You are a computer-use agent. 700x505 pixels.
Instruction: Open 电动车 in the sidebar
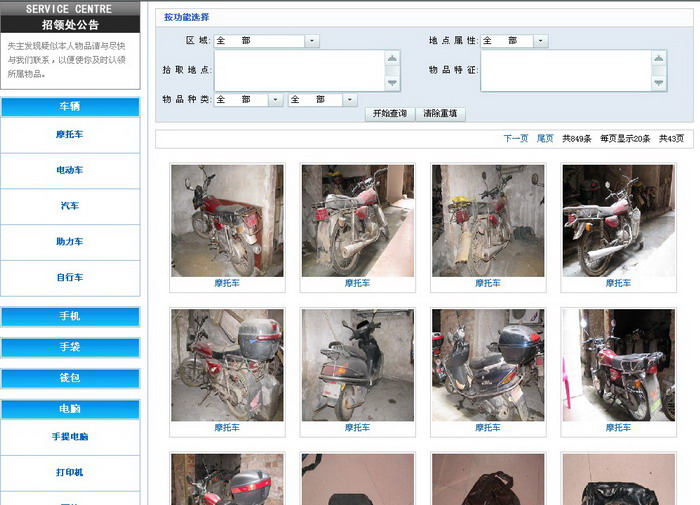(70, 170)
